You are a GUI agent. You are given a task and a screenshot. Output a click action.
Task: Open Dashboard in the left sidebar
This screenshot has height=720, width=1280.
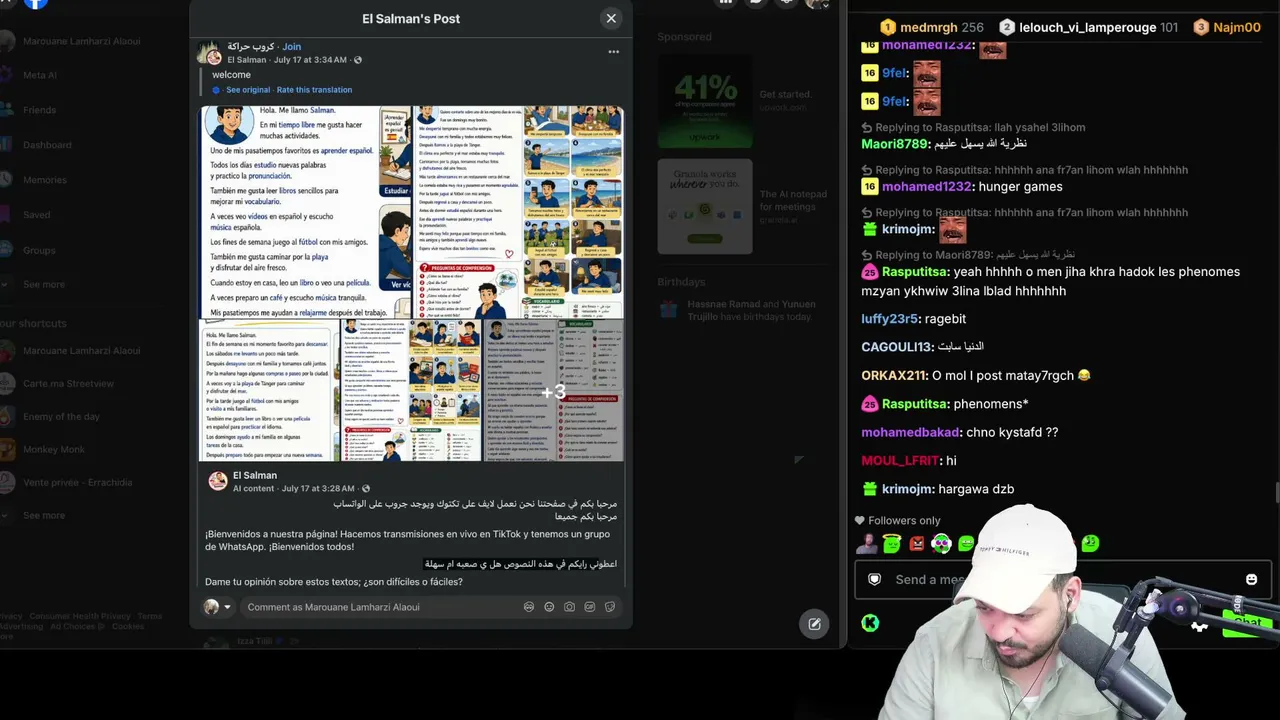[x=47, y=145]
